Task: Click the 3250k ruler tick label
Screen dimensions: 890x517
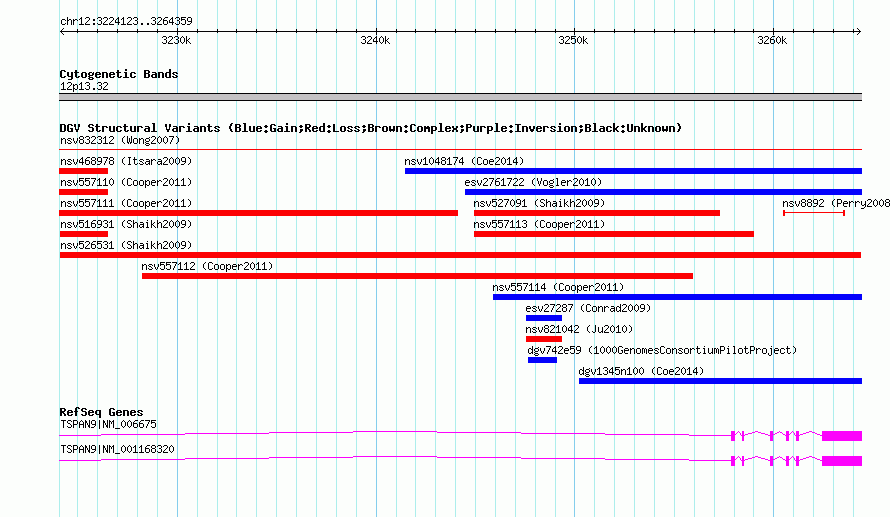Action: 573,40
